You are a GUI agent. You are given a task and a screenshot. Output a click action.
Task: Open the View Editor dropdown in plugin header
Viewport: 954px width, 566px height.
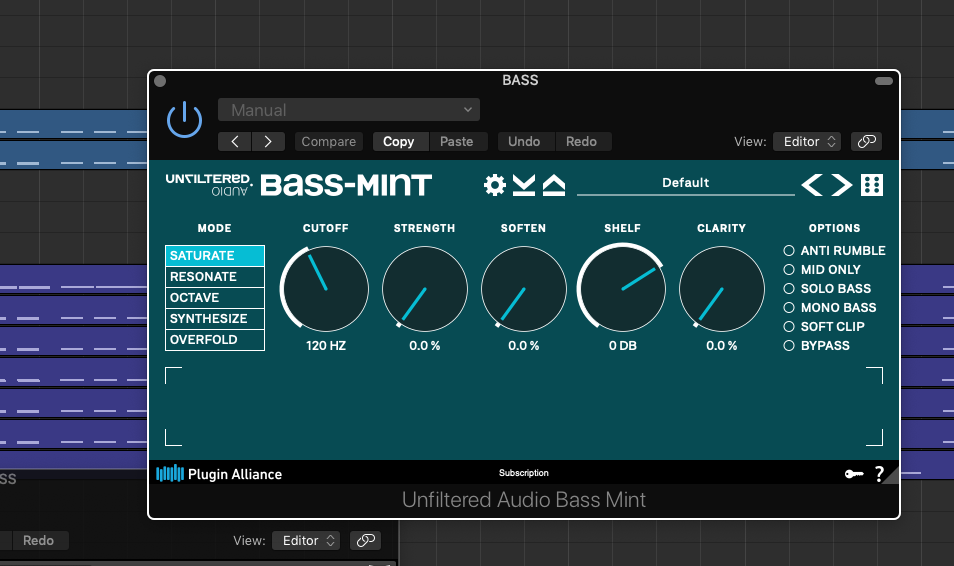[x=807, y=141]
